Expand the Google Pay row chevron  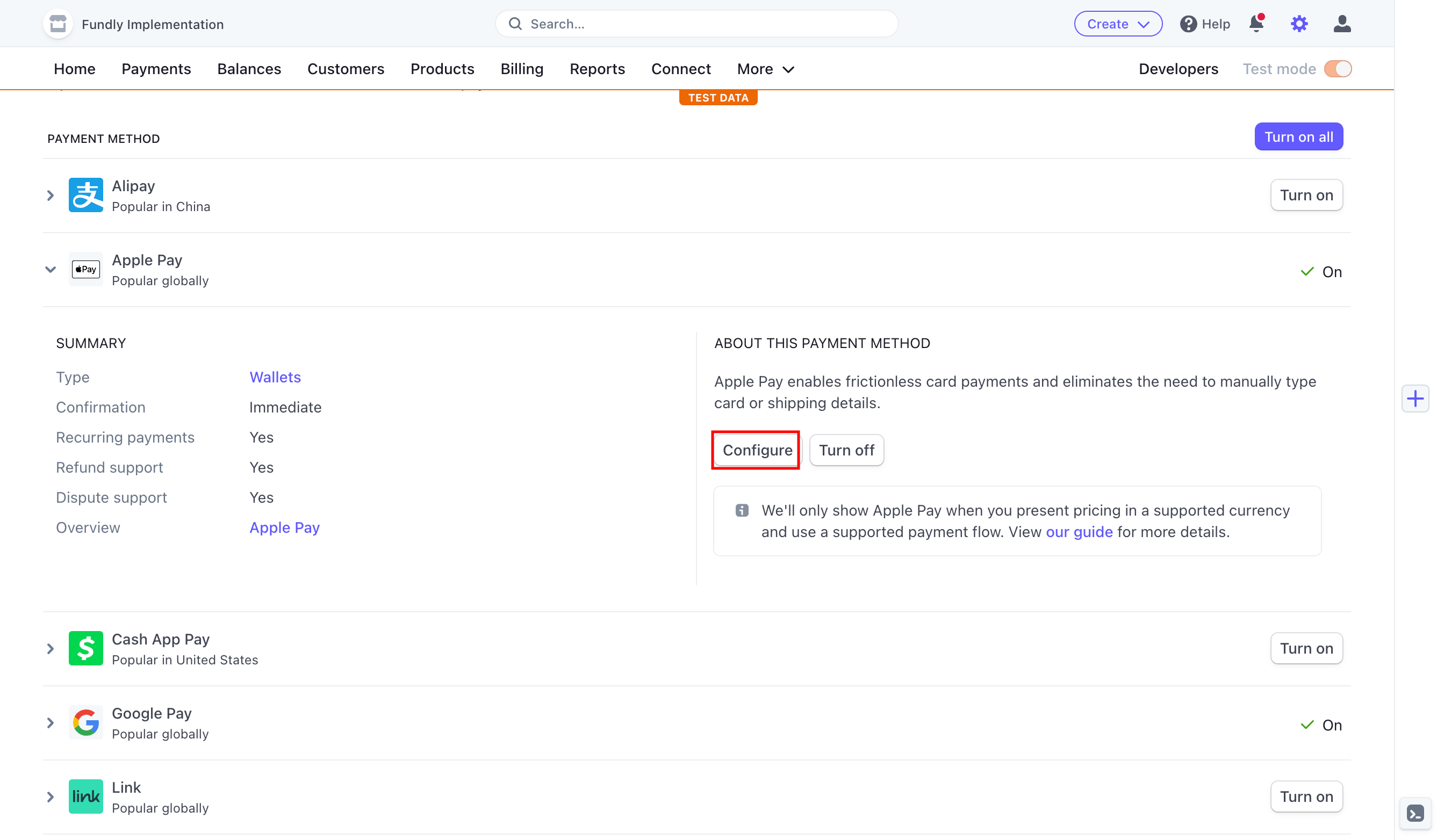[50, 722]
